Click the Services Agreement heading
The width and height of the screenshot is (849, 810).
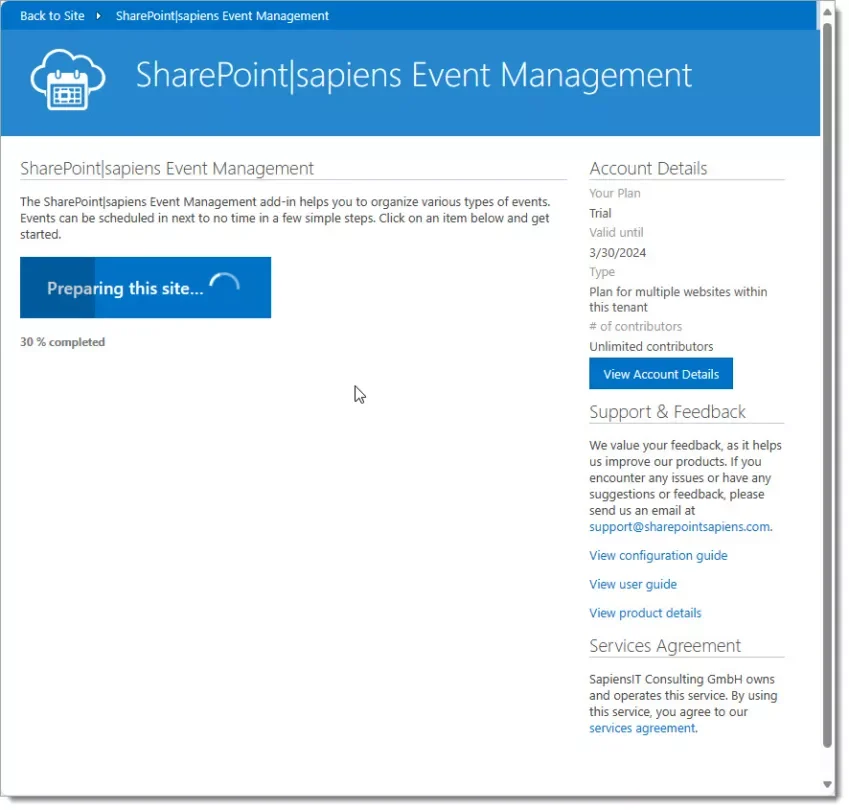(665, 646)
